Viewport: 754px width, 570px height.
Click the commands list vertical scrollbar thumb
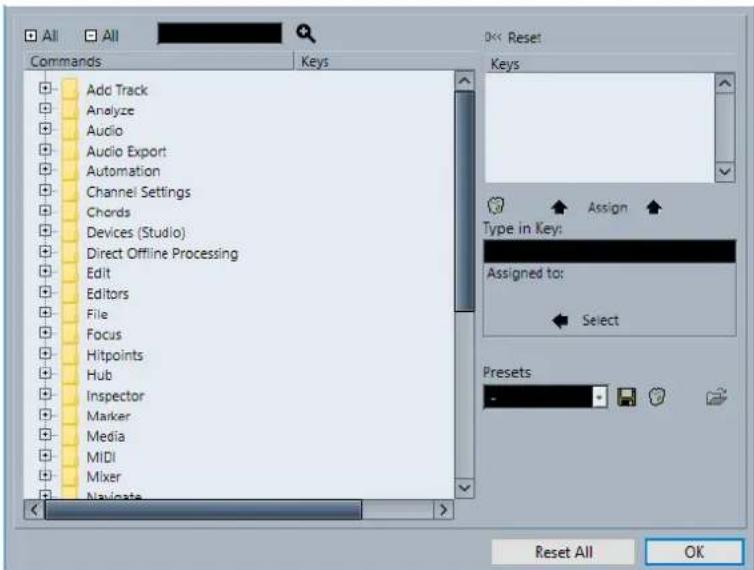[x=464, y=201]
